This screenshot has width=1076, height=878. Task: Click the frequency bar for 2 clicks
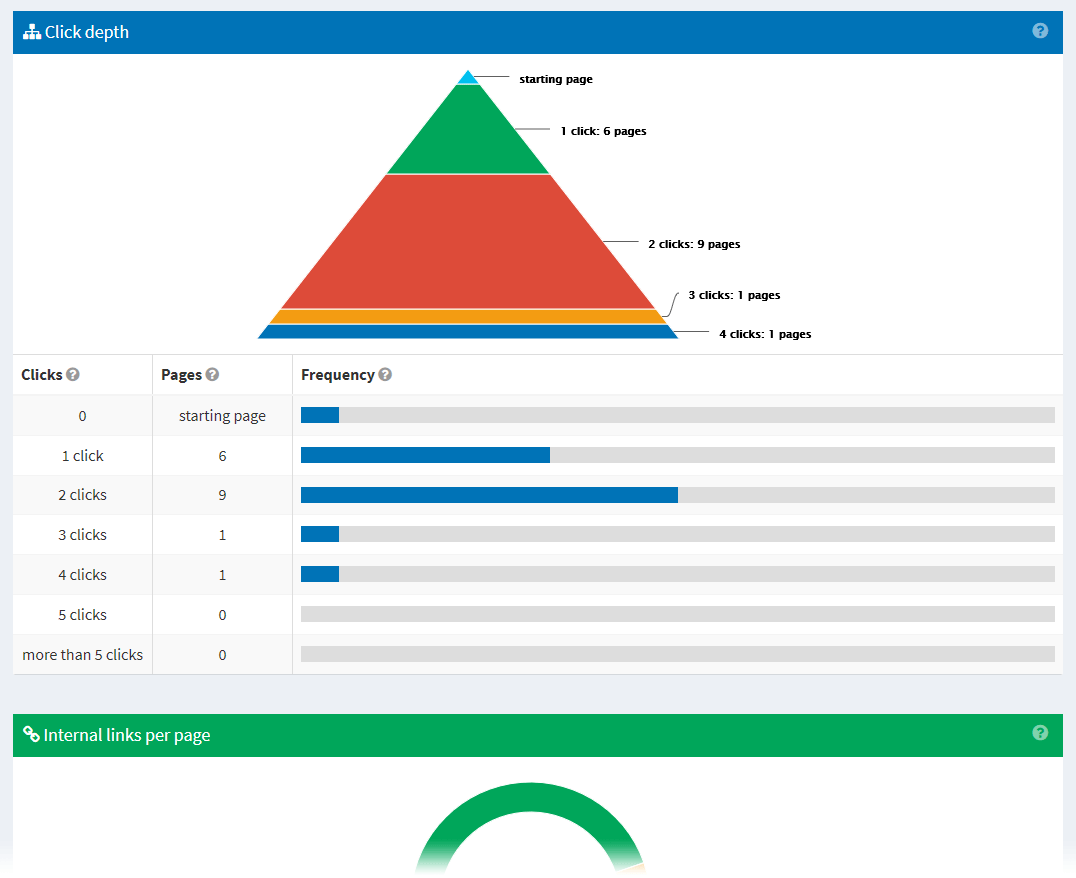pos(490,494)
